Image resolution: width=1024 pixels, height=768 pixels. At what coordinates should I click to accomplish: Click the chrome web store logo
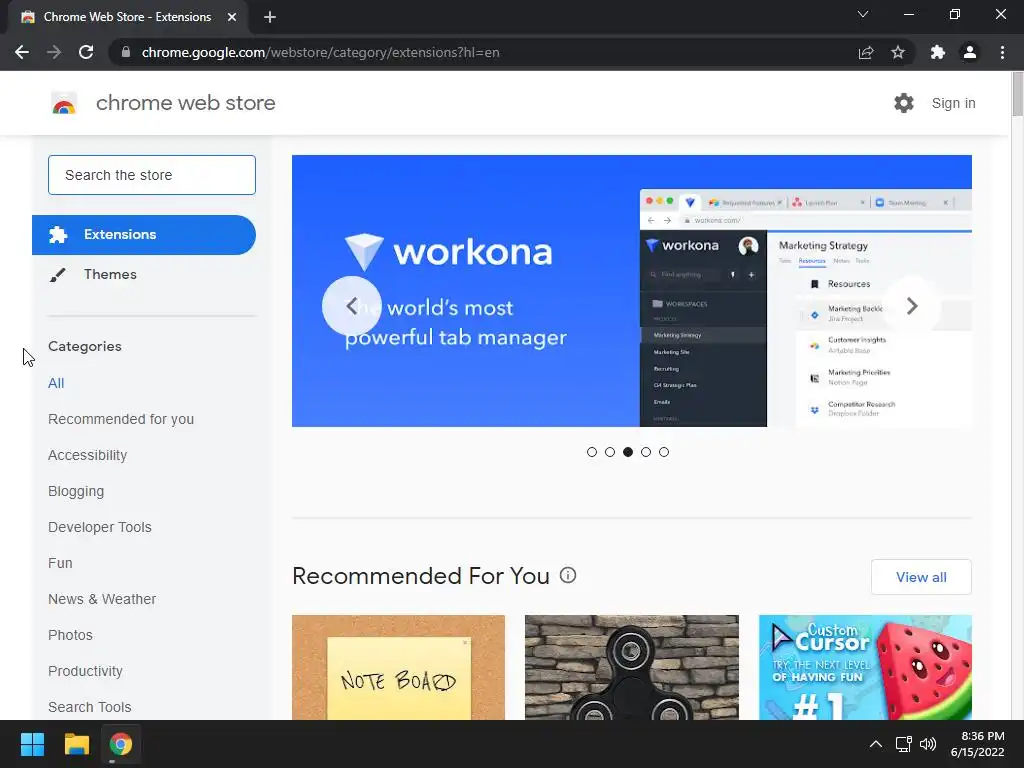click(64, 103)
